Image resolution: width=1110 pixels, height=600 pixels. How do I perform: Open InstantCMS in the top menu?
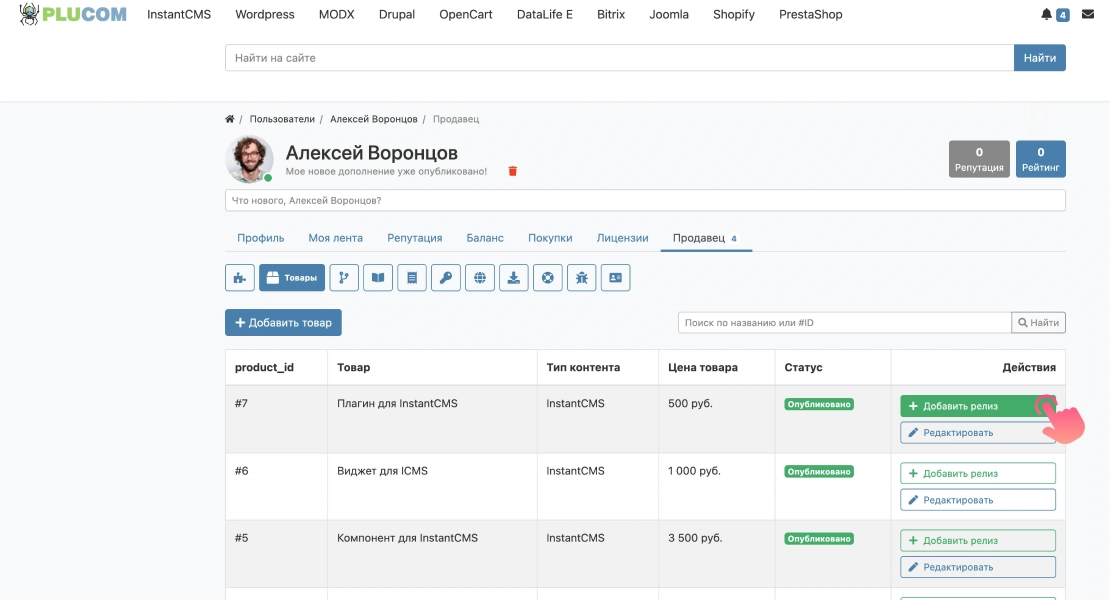pos(179,14)
